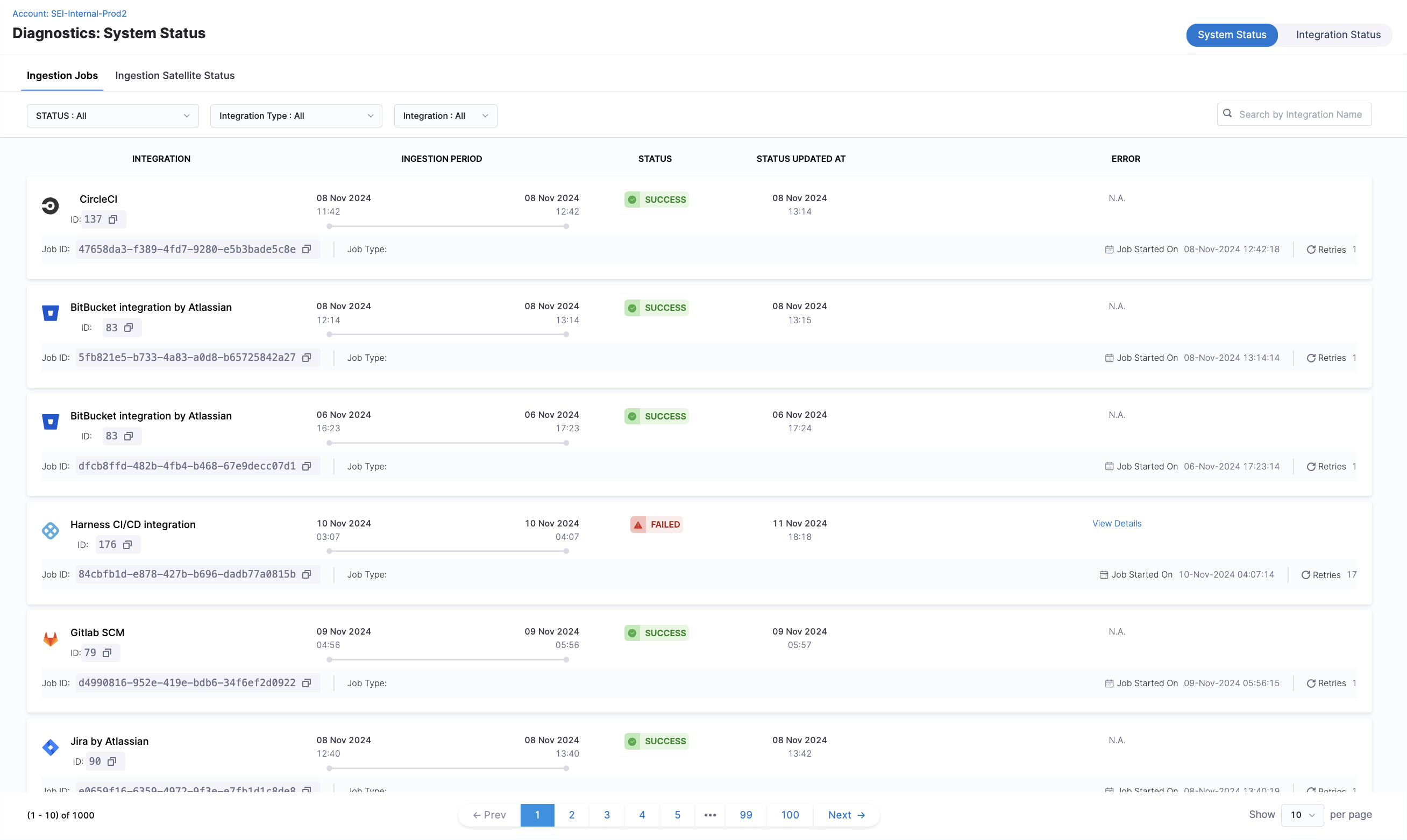1407x840 pixels.
Task: Open the Integration : All dropdown
Action: pos(445,116)
